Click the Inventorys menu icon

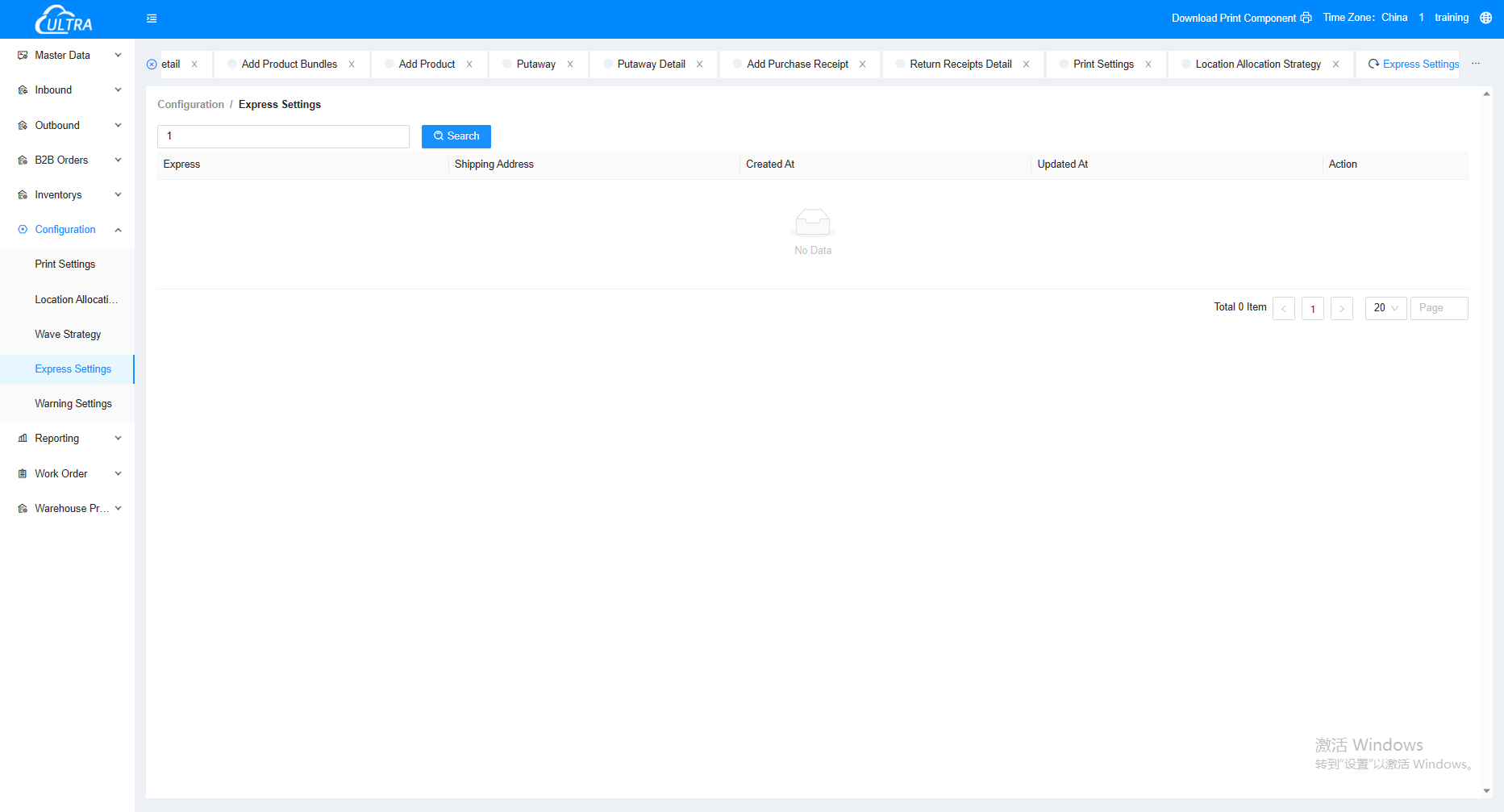[x=23, y=195]
